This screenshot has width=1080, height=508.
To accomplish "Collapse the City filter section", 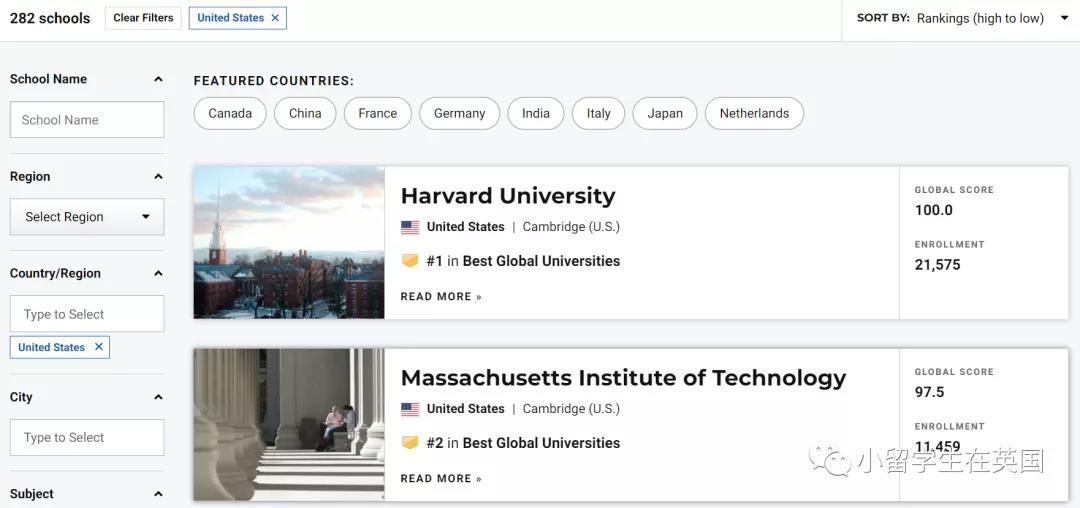I will click(158, 397).
